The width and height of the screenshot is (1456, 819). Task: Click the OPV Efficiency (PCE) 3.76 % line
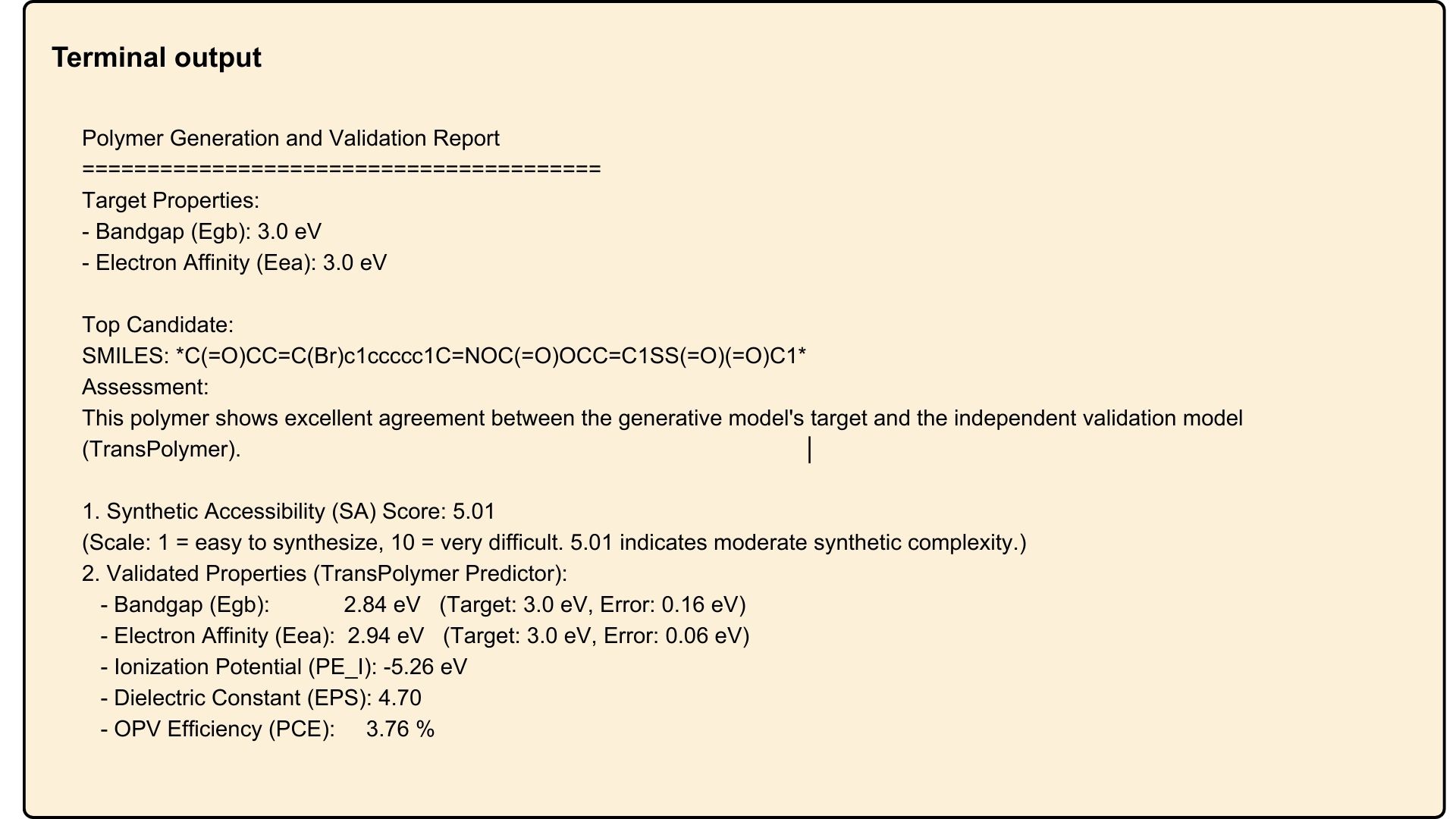[267, 730]
